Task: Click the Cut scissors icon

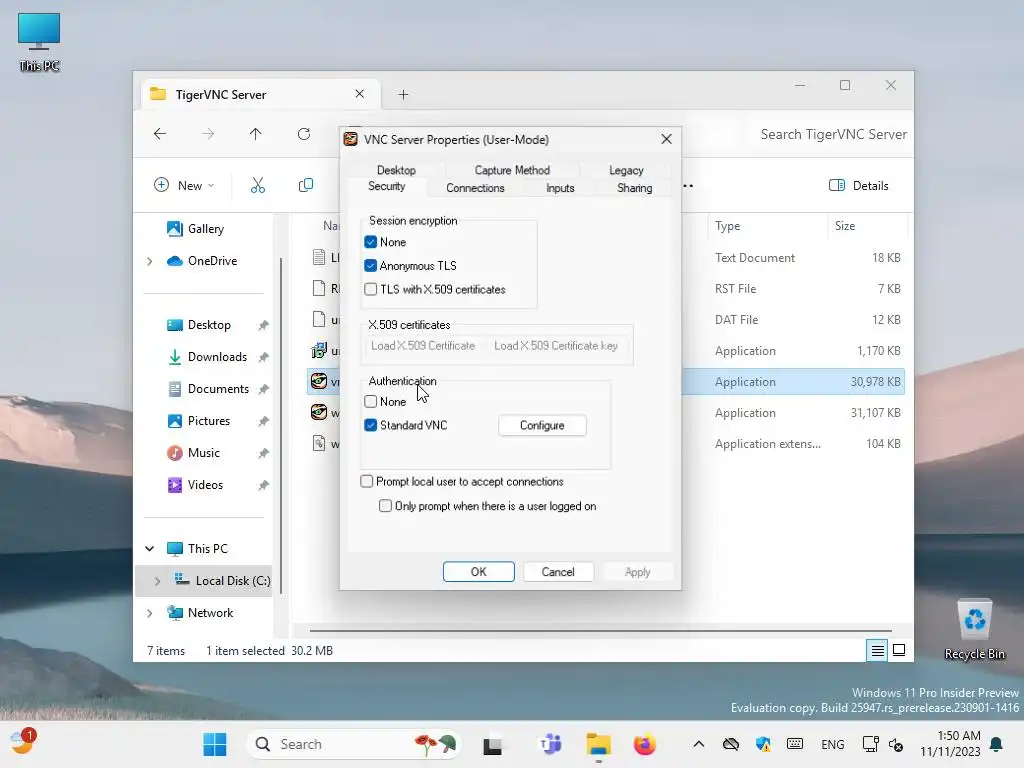Action: coord(258,185)
